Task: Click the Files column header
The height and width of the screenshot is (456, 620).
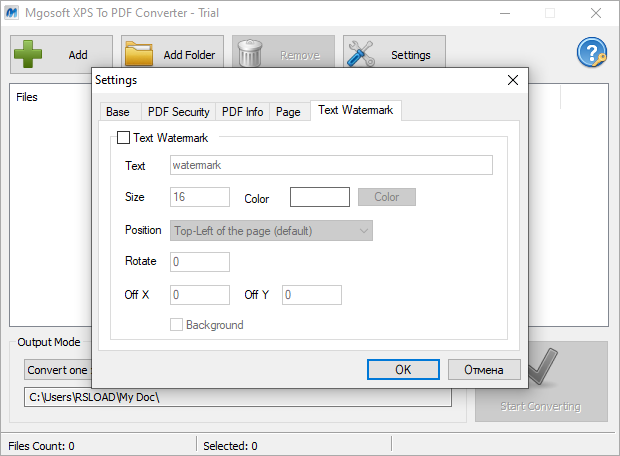Action: [x=27, y=97]
